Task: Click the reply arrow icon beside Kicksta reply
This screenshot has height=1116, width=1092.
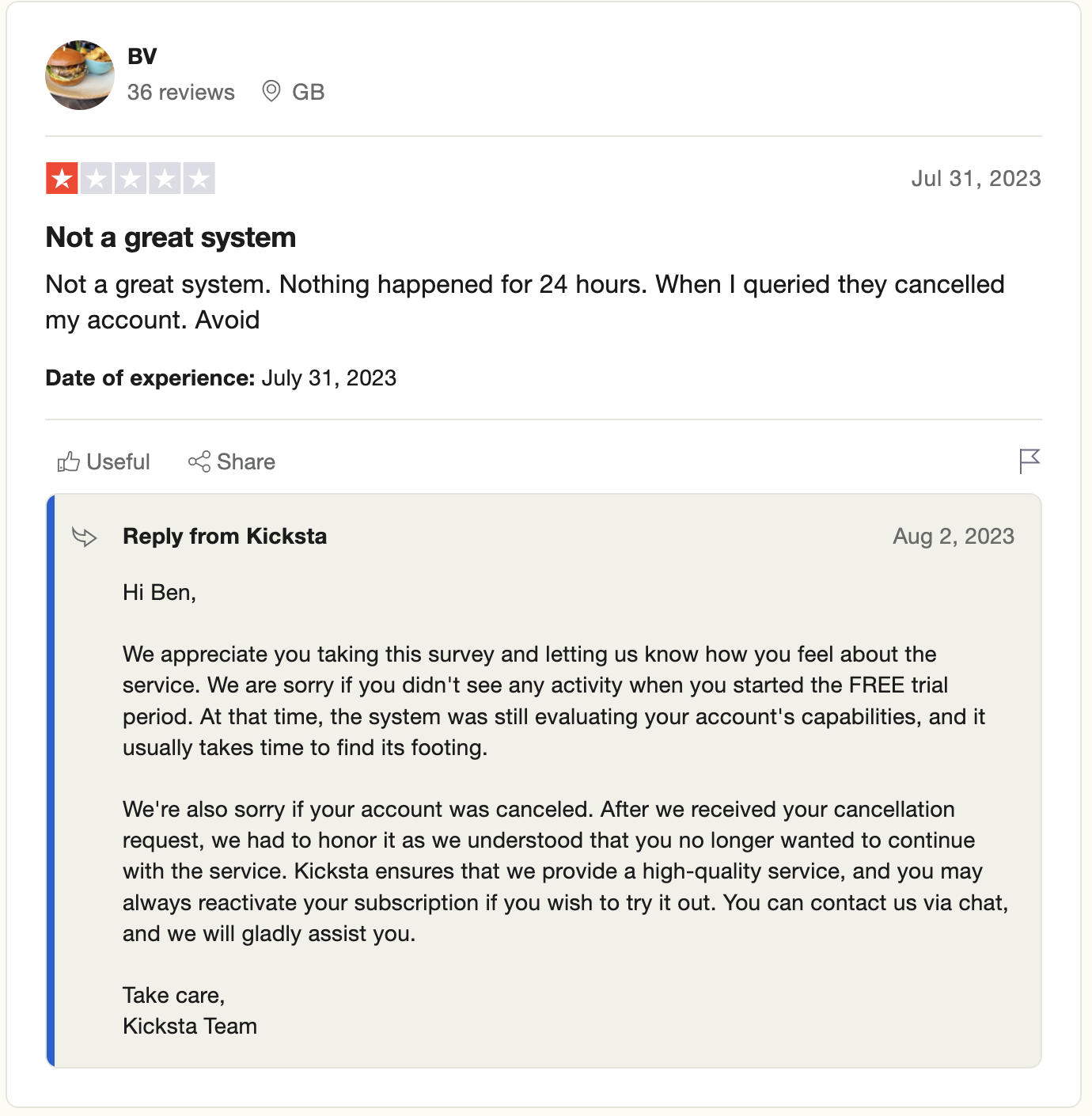Action: click(85, 536)
